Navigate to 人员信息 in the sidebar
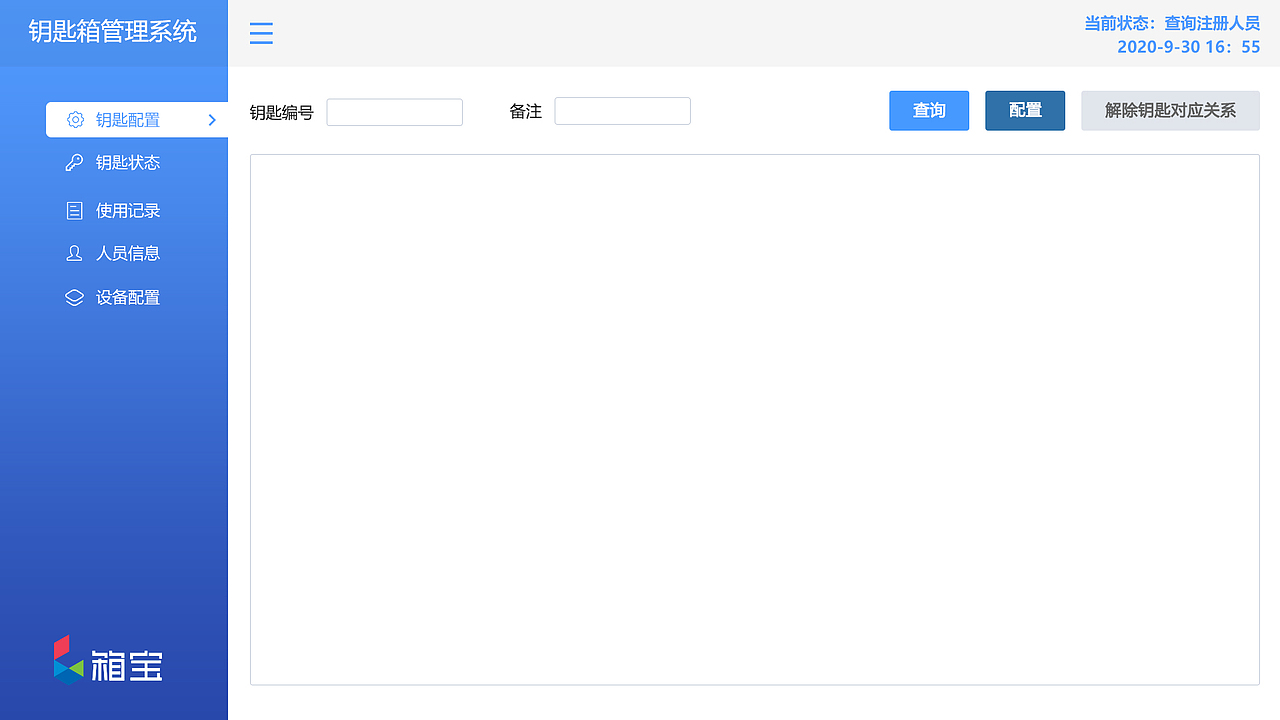 [x=126, y=253]
